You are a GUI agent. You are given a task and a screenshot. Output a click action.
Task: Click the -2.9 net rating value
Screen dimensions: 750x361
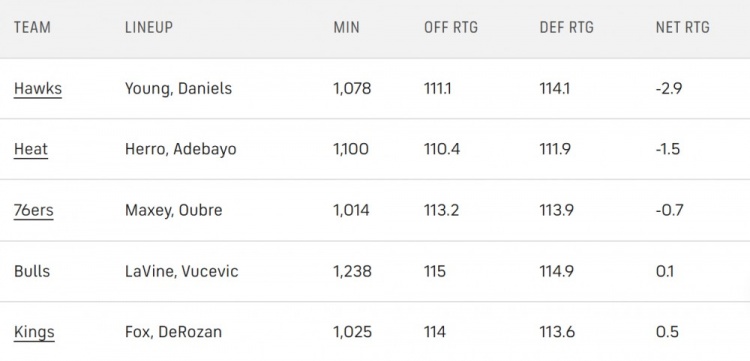click(x=669, y=88)
